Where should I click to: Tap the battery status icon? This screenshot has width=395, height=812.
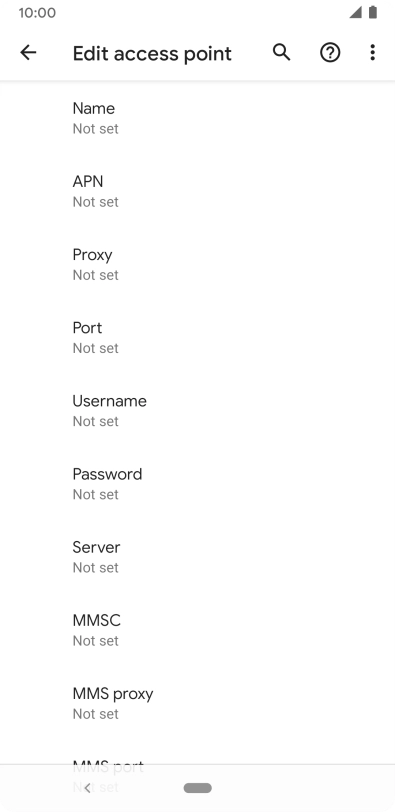(x=373, y=12)
